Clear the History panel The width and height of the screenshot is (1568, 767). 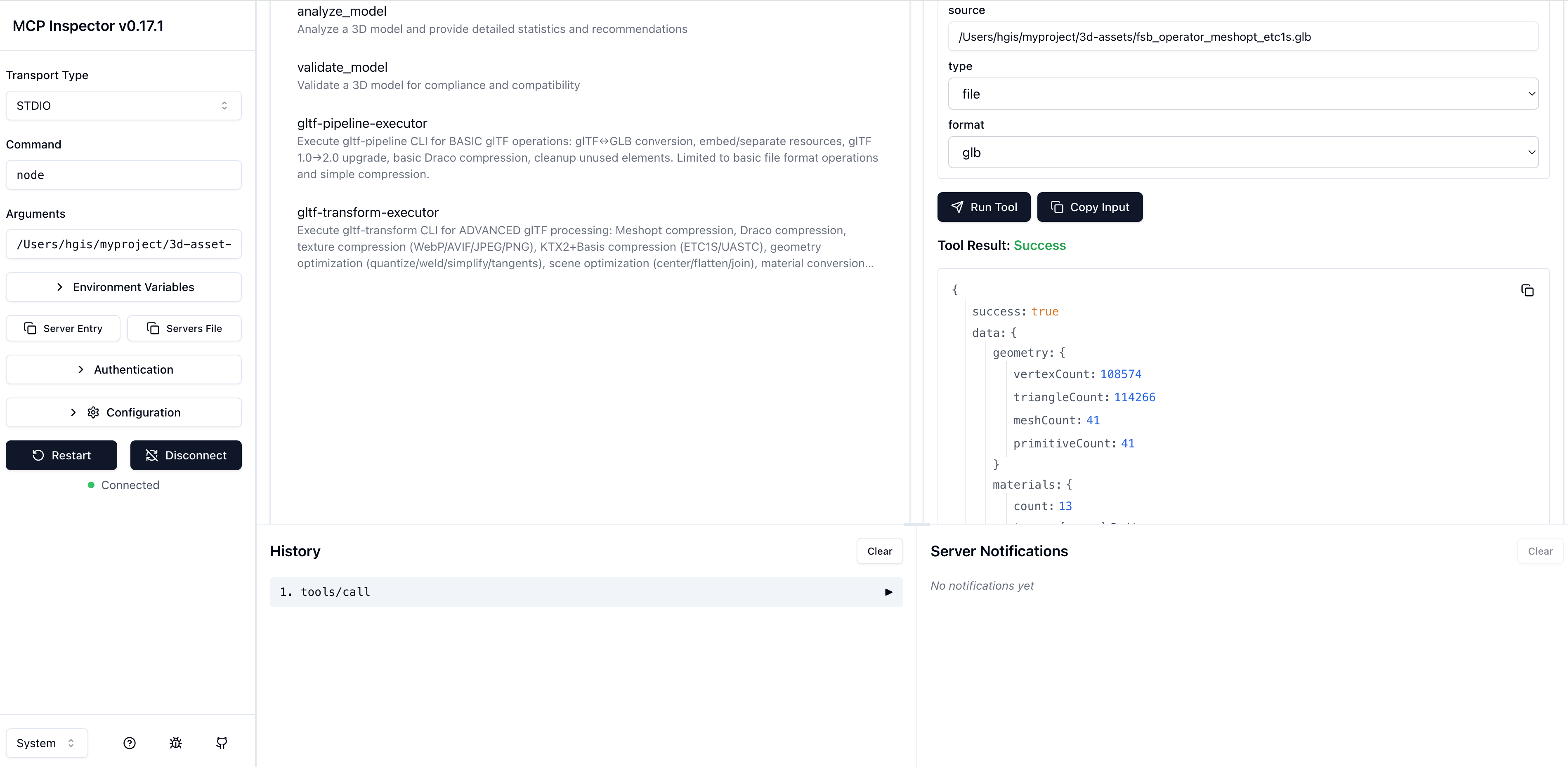click(879, 551)
